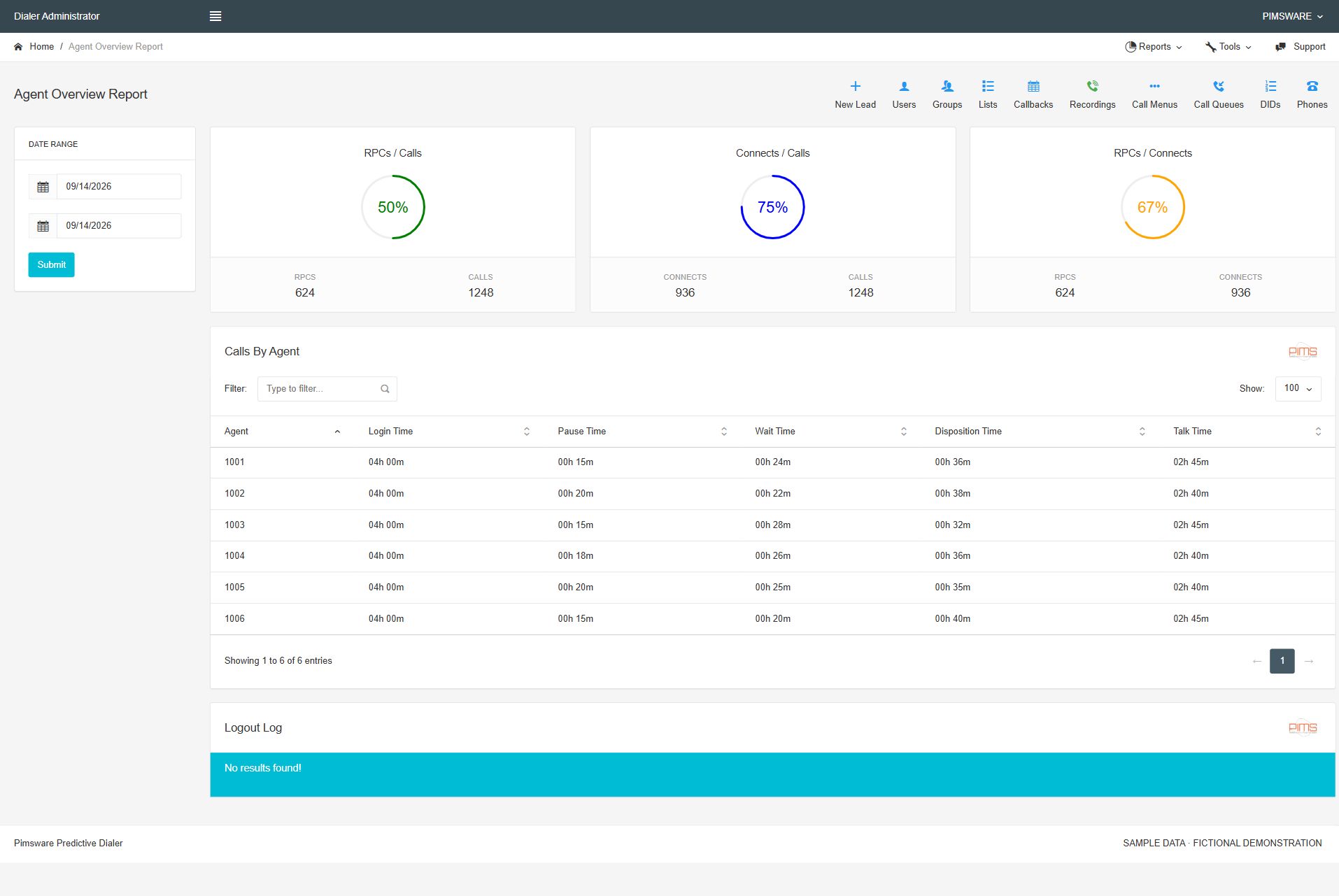Click the Support chat icon

[x=1280, y=47]
